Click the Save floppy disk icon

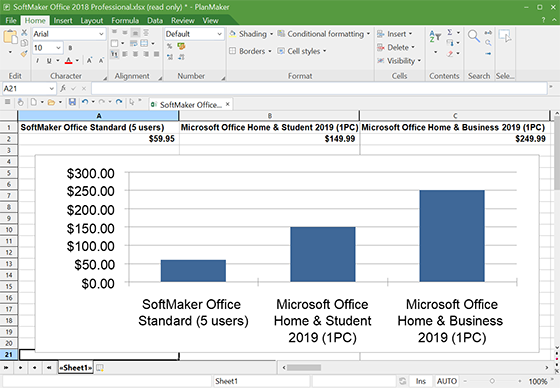pos(72,103)
